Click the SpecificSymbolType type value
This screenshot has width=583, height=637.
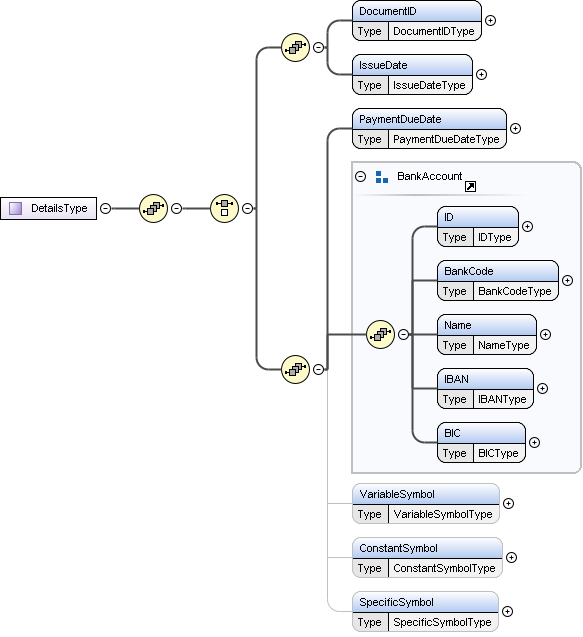[x=442, y=622]
